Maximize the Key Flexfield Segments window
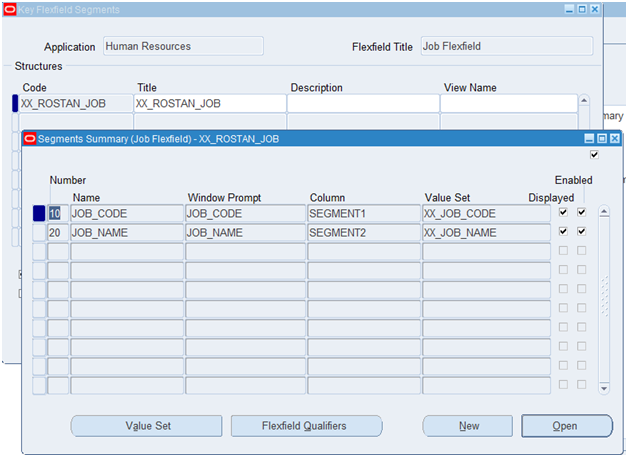Screen dimensions: 628x457 (582, 9)
